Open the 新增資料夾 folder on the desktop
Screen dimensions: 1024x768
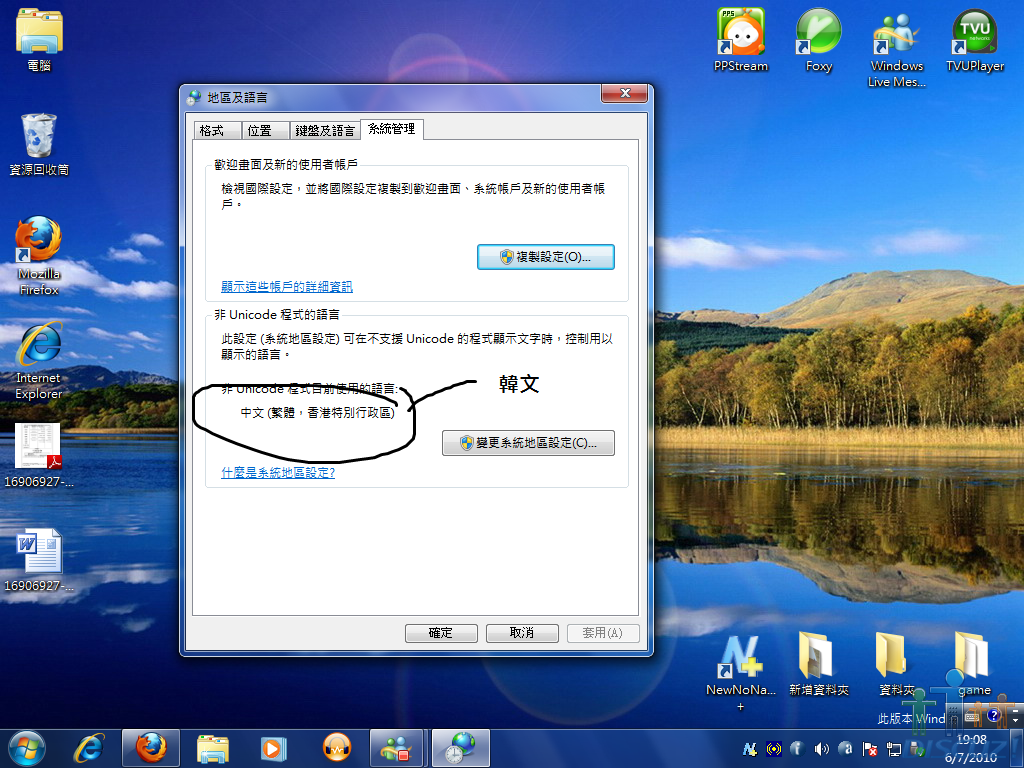tap(818, 664)
